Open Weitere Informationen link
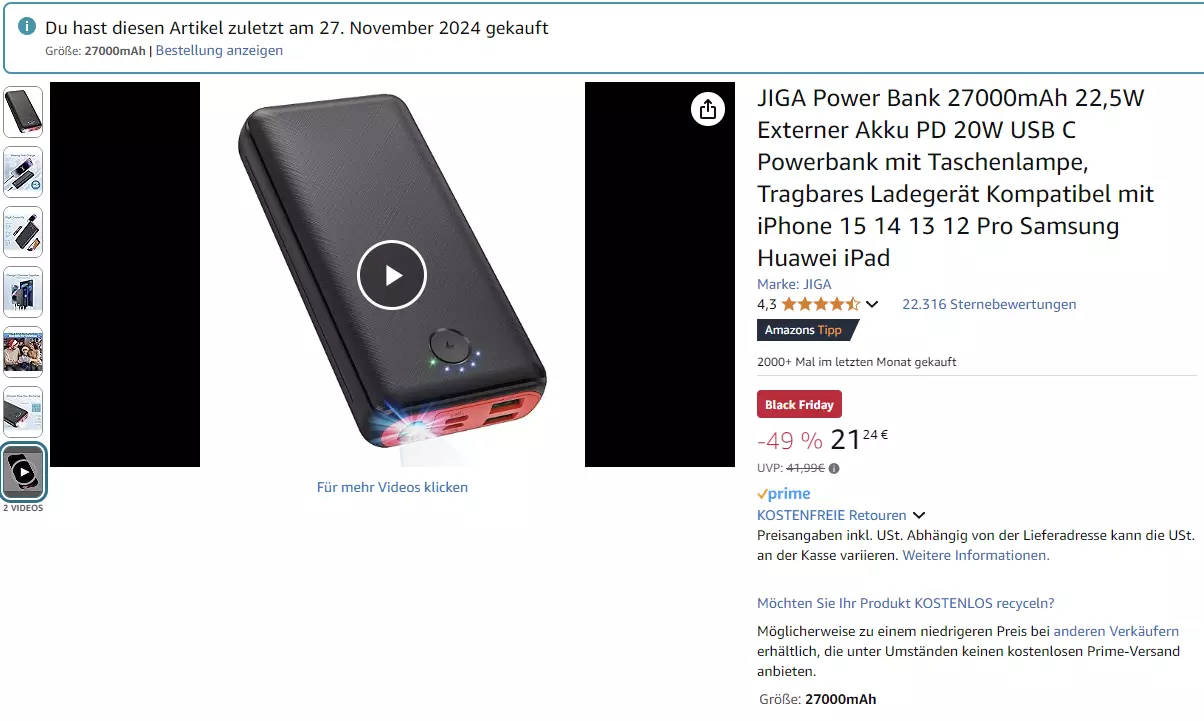Image resolution: width=1204 pixels, height=721 pixels. pos(976,555)
